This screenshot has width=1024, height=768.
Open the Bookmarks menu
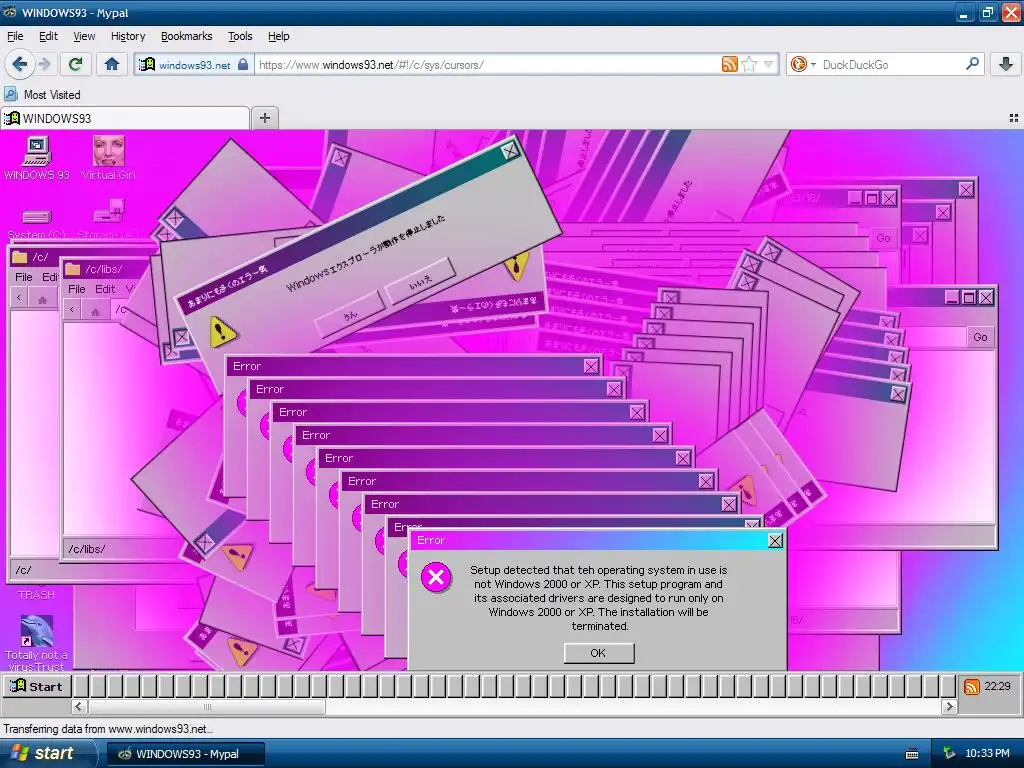187,36
